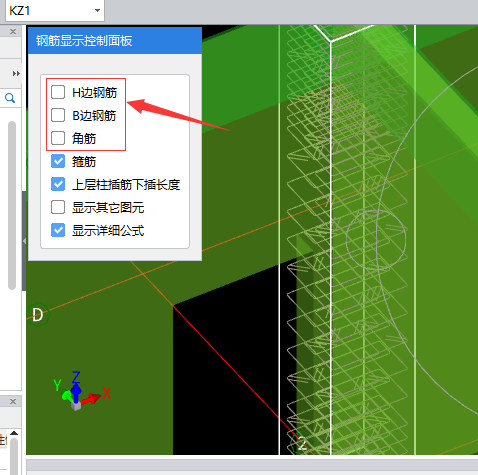478x475 pixels.
Task: Click the scroll-up arrow at bottom left
Action: tap(14, 433)
